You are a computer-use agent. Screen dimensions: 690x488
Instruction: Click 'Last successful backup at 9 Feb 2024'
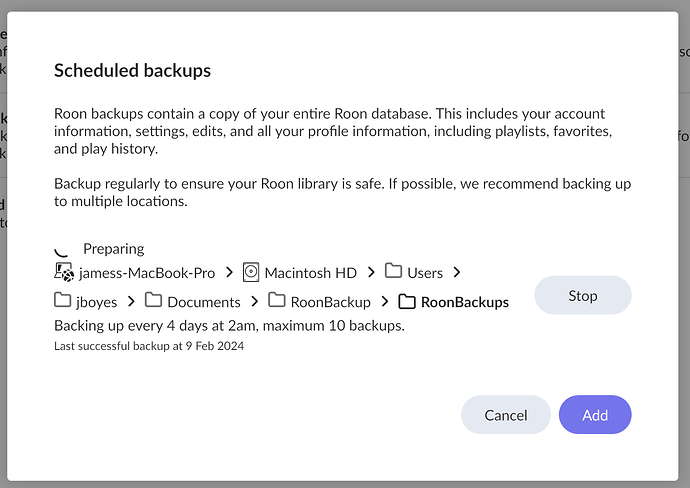point(149,346)
